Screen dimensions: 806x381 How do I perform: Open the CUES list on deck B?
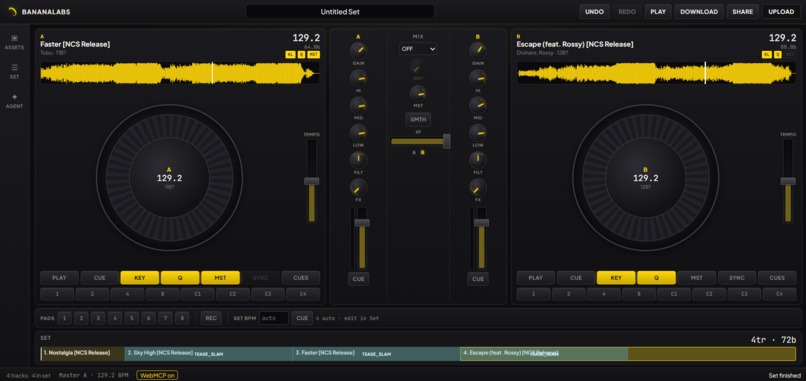point(777,278)
